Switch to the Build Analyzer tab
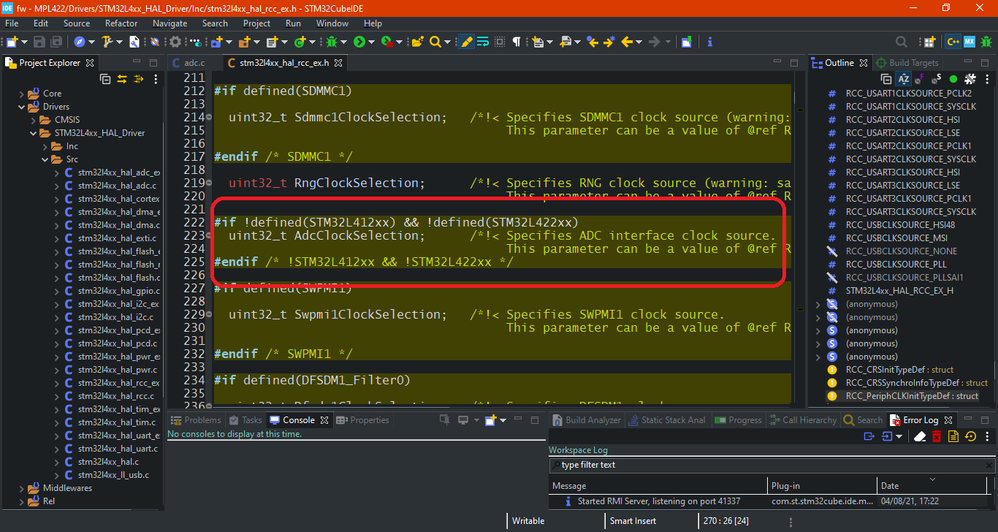 point(586,420)
